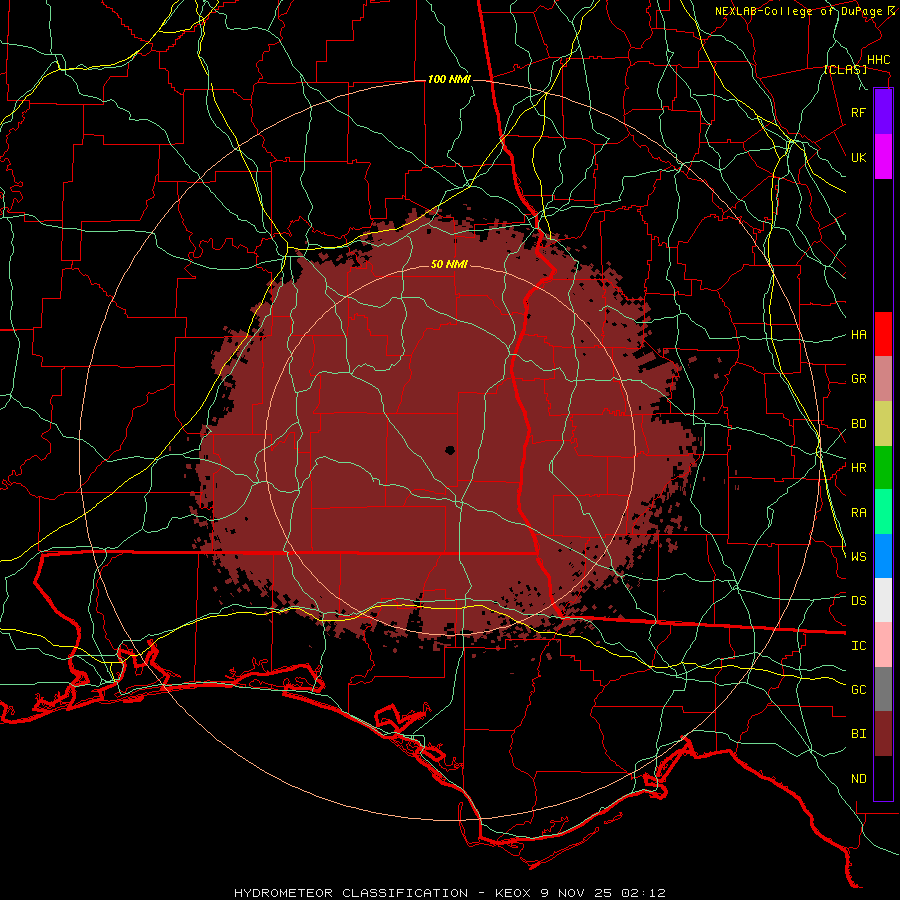This screenshot has width=900, height=900.
Task: Click the WS blue legend swatch
Action: click(x=883, y=556)
